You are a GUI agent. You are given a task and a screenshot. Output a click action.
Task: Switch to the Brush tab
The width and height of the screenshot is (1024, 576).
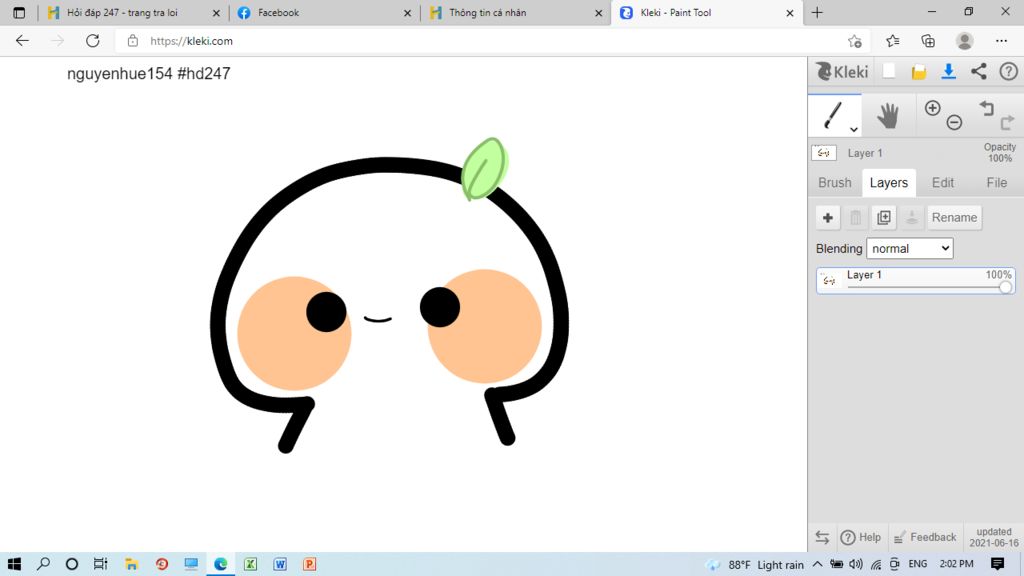[x=835, y=183]
